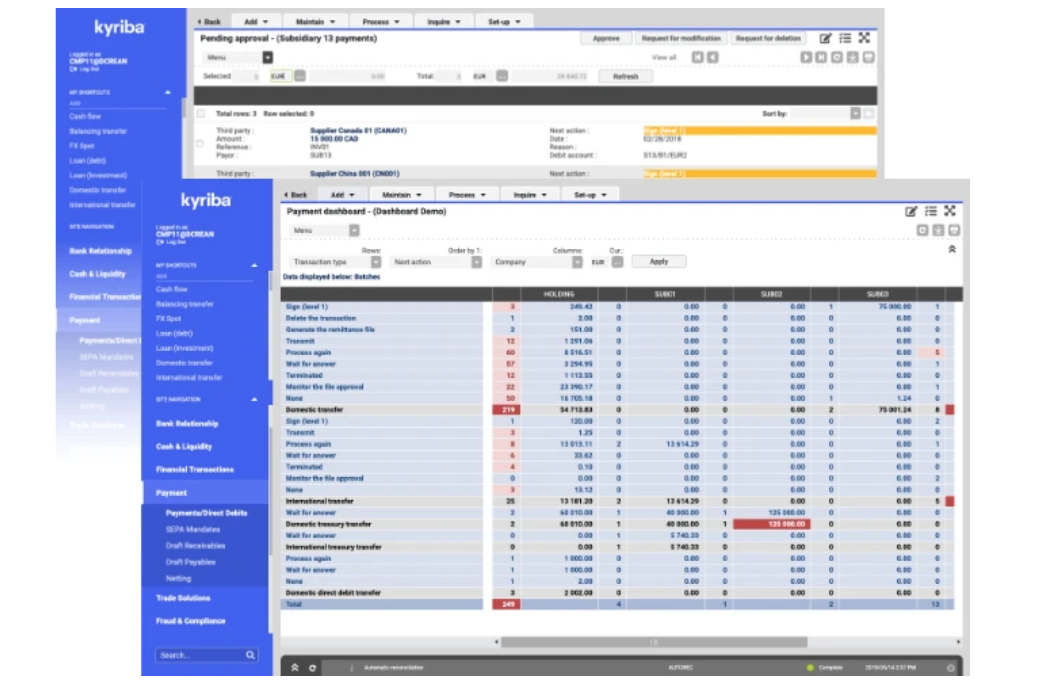Collapse the dashboard filter panel with double chevron
The height and width of the screenshot is (681, 1040).
point(952,249)
